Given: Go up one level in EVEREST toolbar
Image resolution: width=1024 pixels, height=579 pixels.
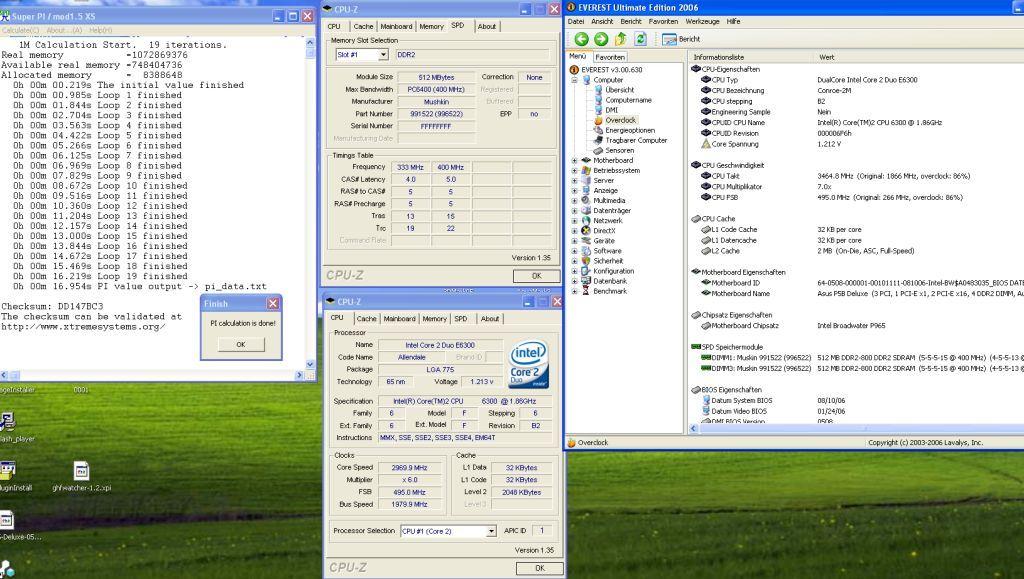Looking at the screenshot, I should (x=620, y=39).
